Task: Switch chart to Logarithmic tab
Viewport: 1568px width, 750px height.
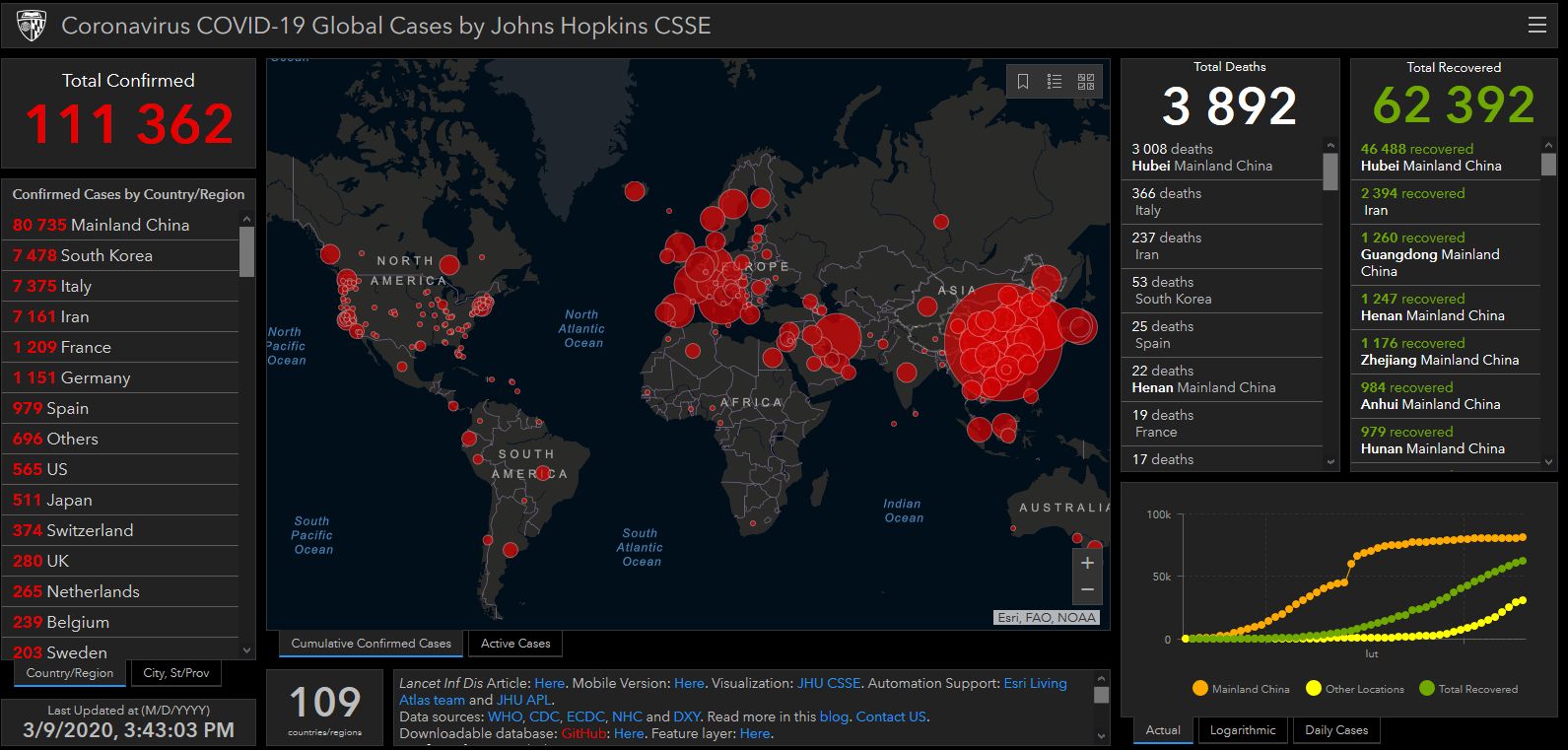Action: pyautogui.click(x=1243, y=730)
